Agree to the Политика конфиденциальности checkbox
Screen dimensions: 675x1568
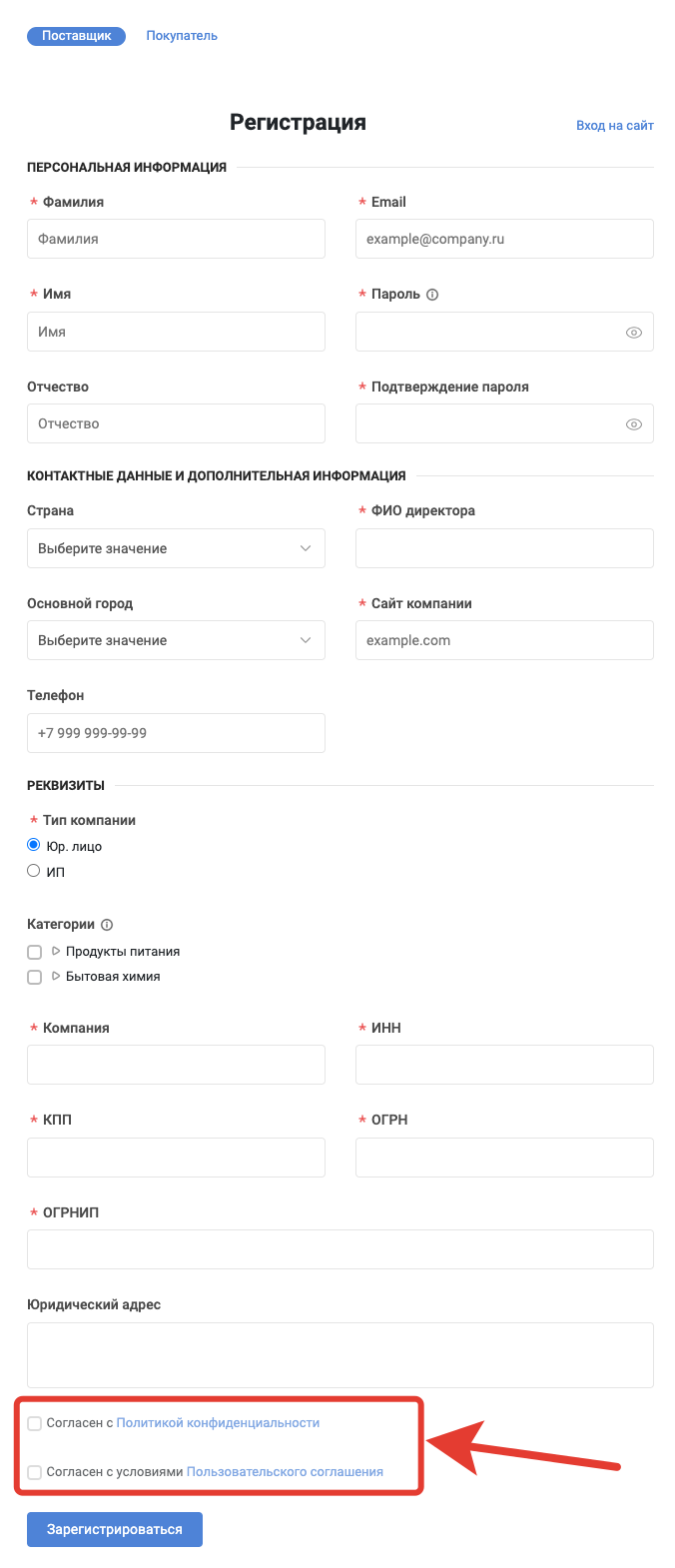[35, 1423]
